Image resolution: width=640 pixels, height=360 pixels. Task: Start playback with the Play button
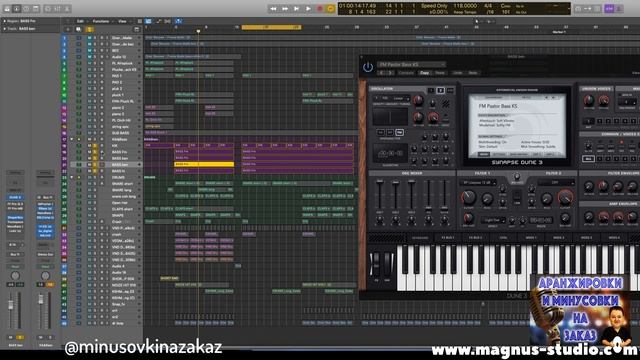tap(309, 9)
